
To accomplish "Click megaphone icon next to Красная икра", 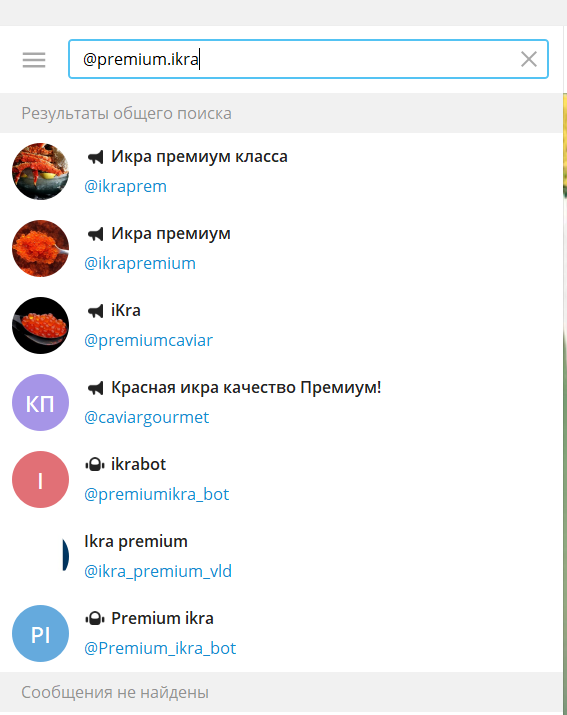I will [95, 388].
